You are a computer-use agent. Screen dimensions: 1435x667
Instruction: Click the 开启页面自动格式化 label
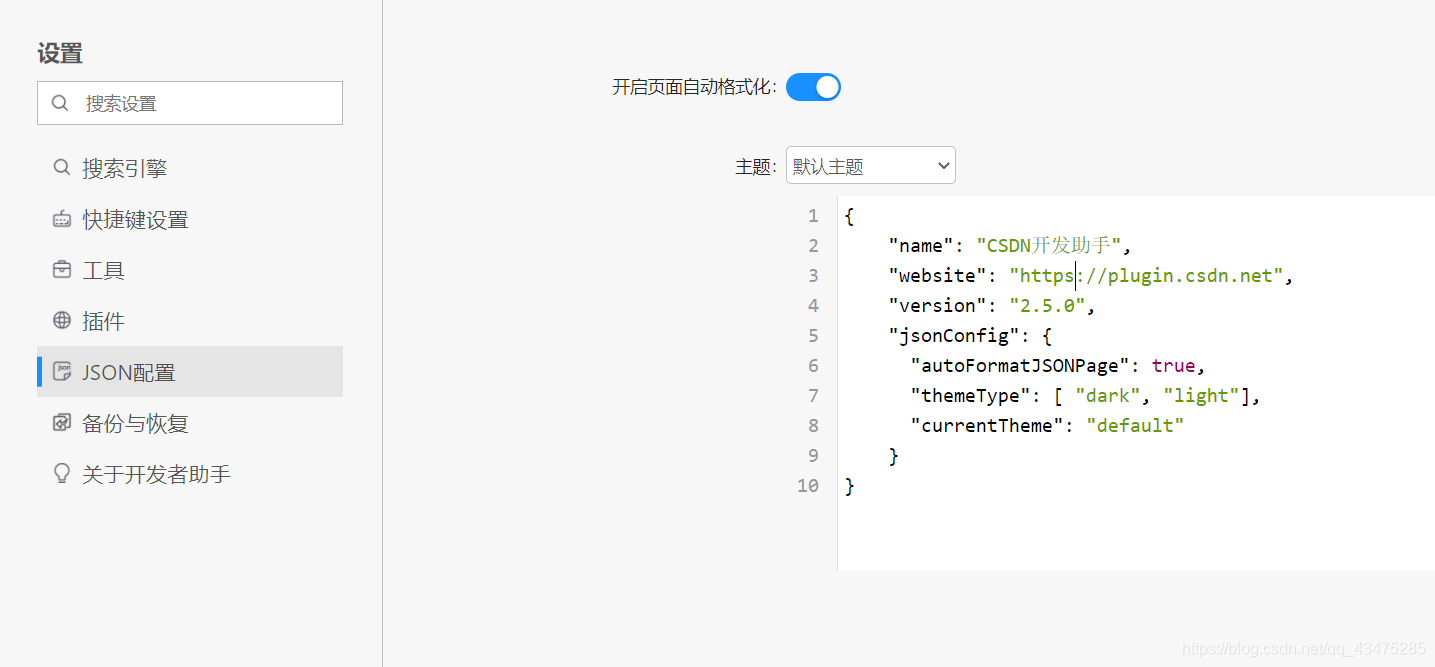click(x=695, y=87)
